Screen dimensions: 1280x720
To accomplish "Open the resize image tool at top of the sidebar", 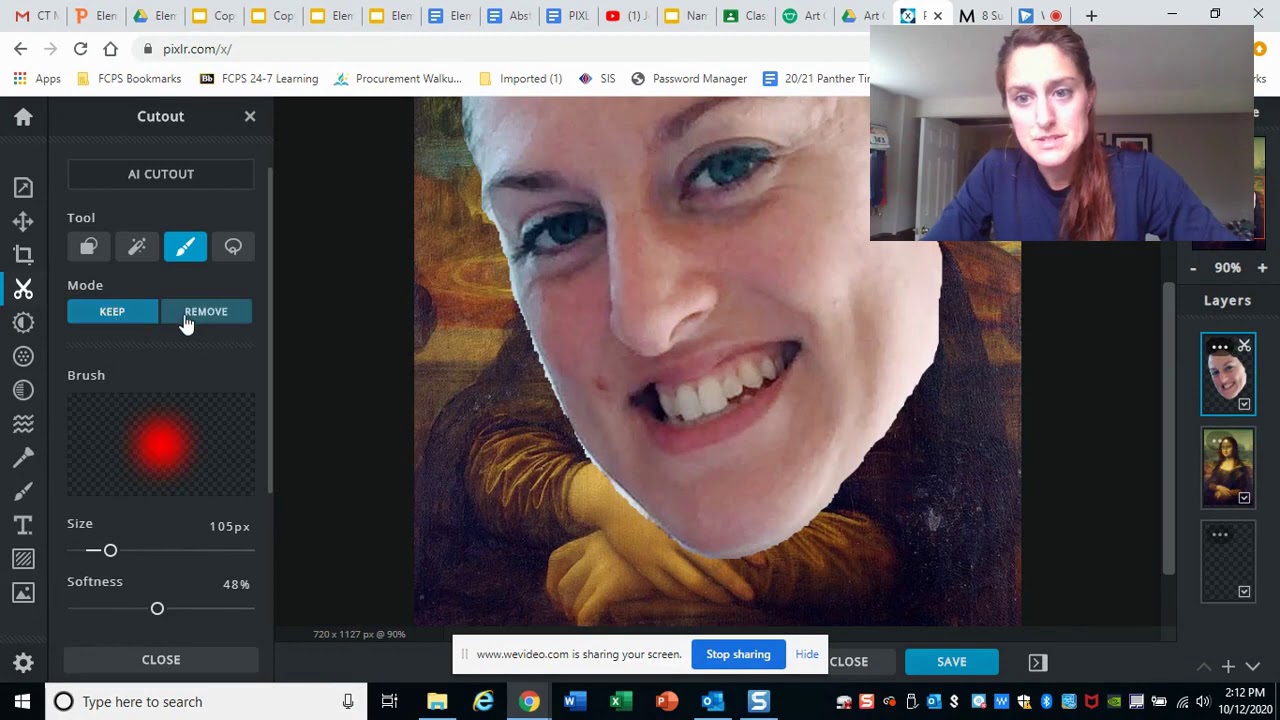I will pyautogui.click(x=23, y=187).
